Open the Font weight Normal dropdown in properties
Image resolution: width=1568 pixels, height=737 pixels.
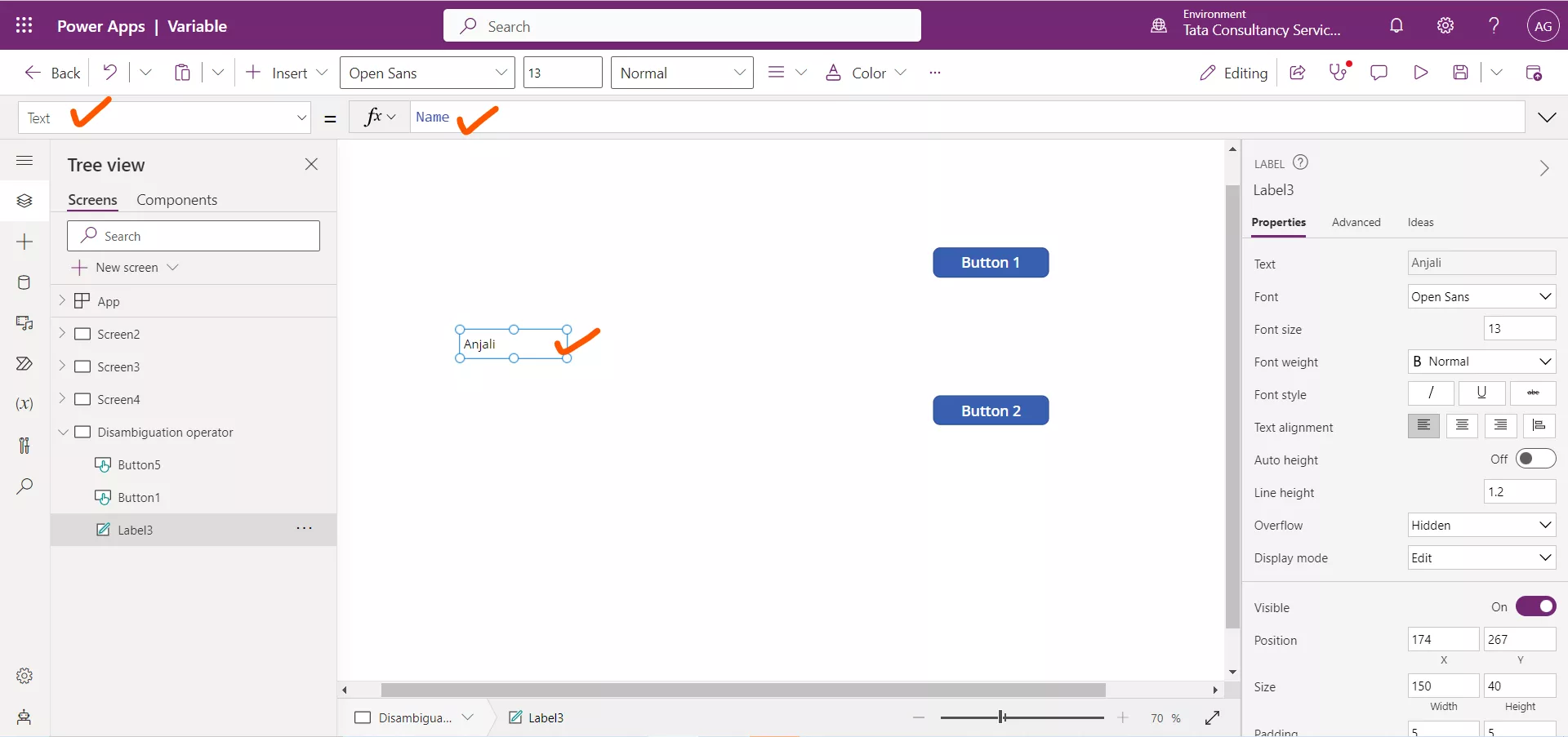[1481, 362]
